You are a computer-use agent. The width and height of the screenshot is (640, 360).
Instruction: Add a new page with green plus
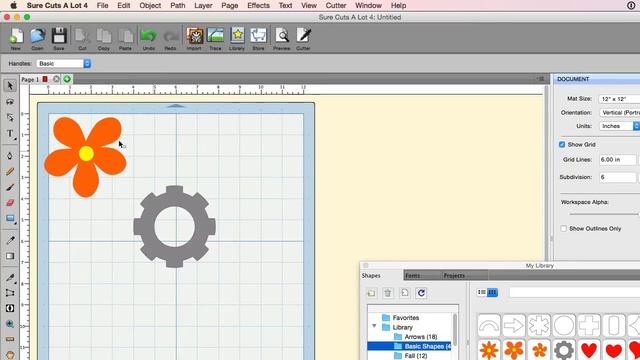(67, 79)
